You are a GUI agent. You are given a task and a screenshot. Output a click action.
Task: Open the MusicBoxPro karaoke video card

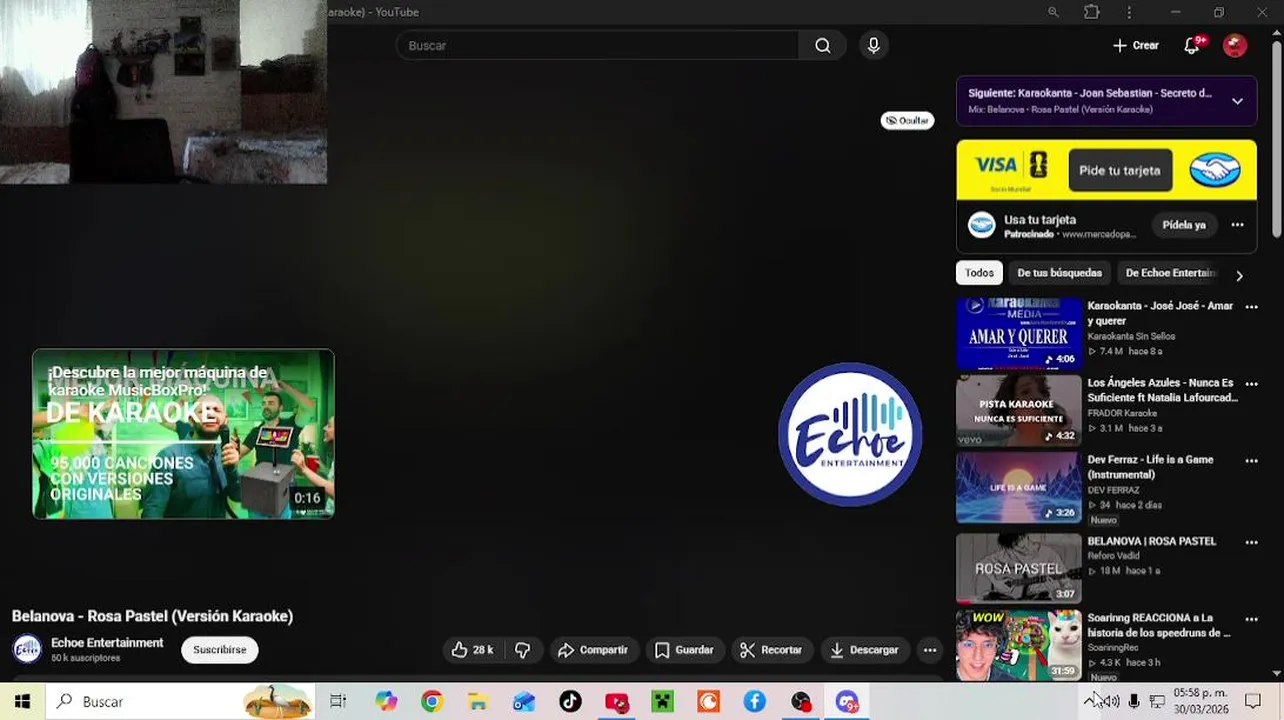click(x=183, y=434)
